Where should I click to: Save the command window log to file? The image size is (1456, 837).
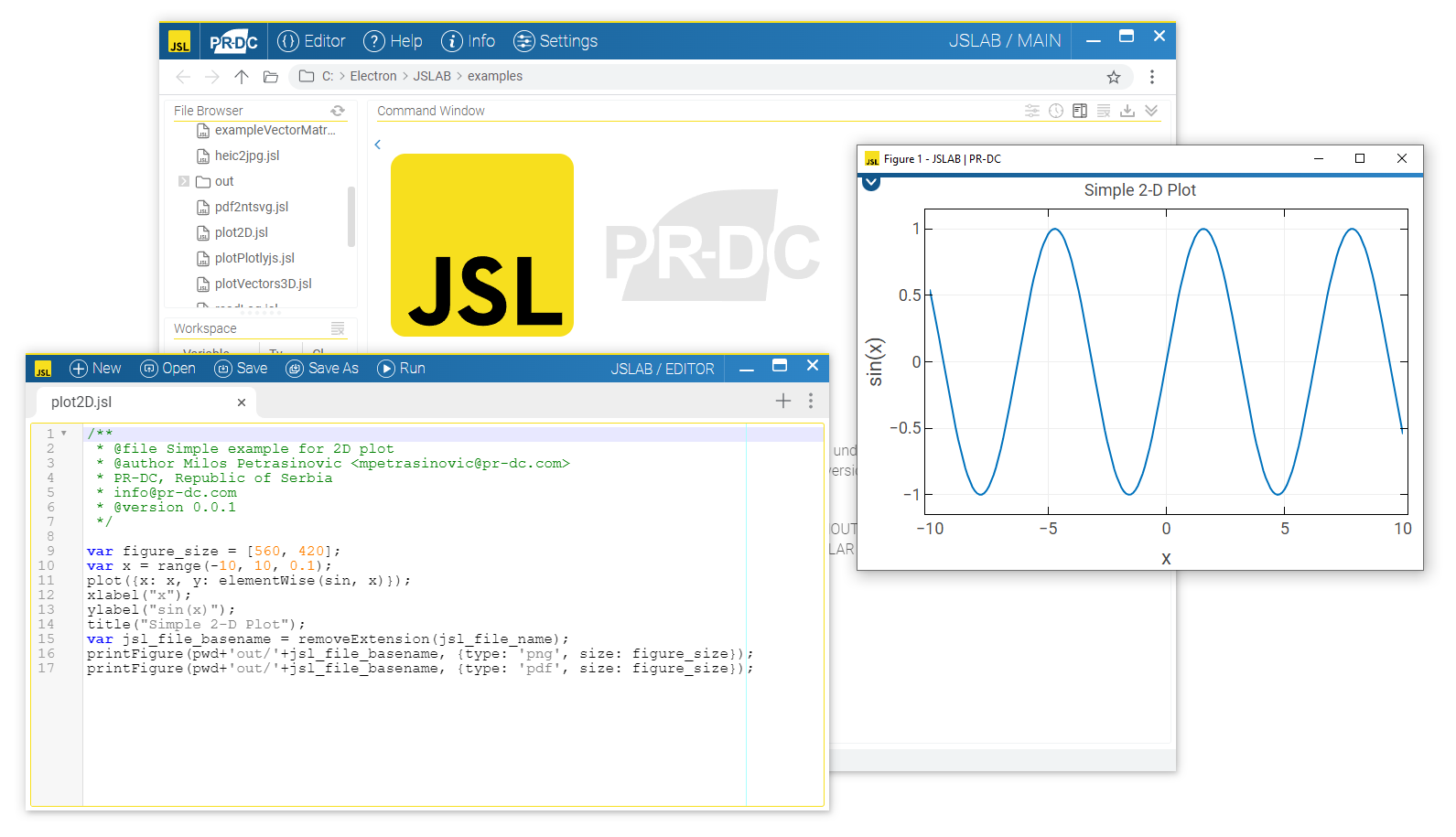1127,111
